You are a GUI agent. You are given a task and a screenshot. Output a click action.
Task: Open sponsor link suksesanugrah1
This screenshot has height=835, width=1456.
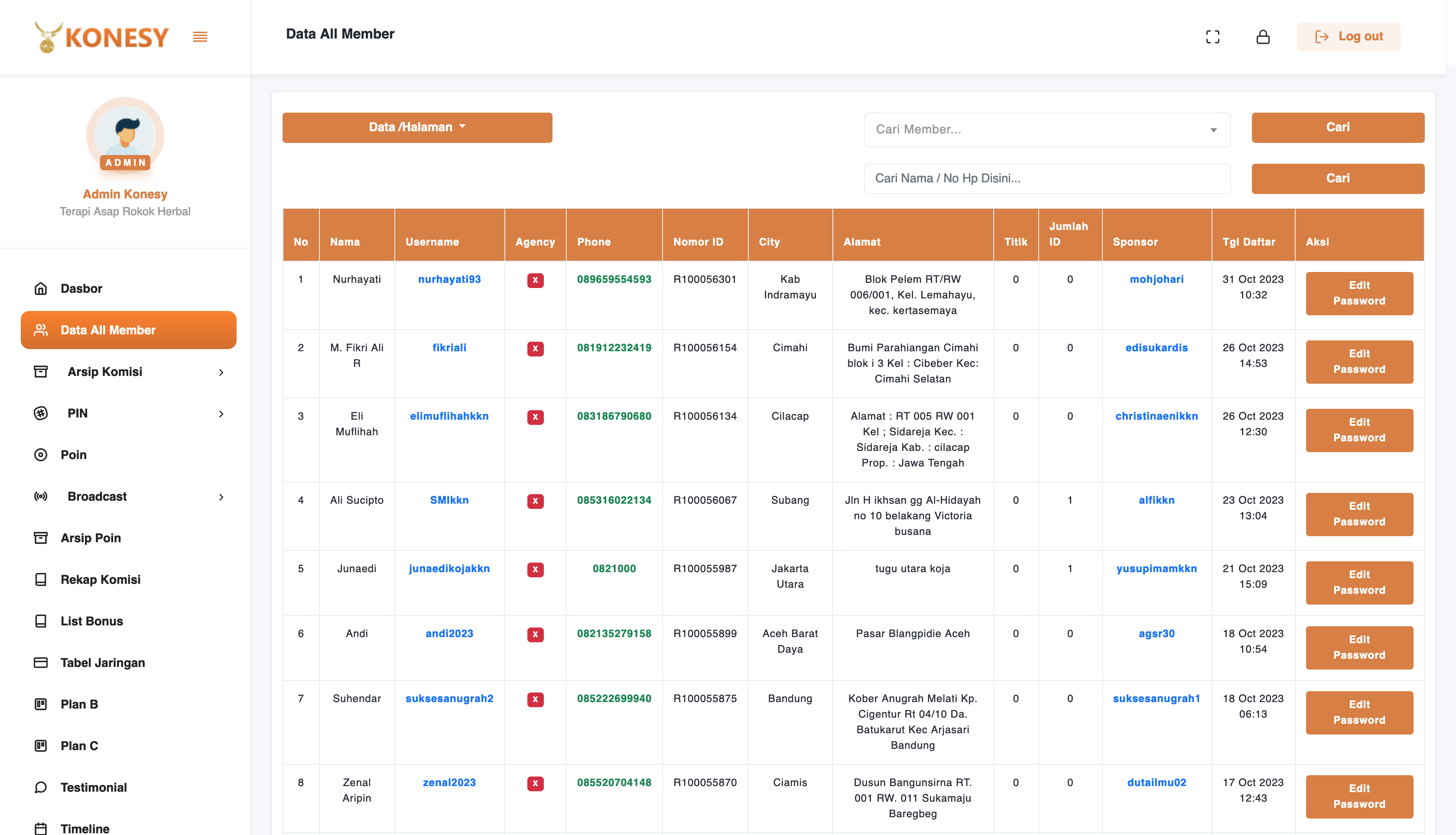(1157, 699)
